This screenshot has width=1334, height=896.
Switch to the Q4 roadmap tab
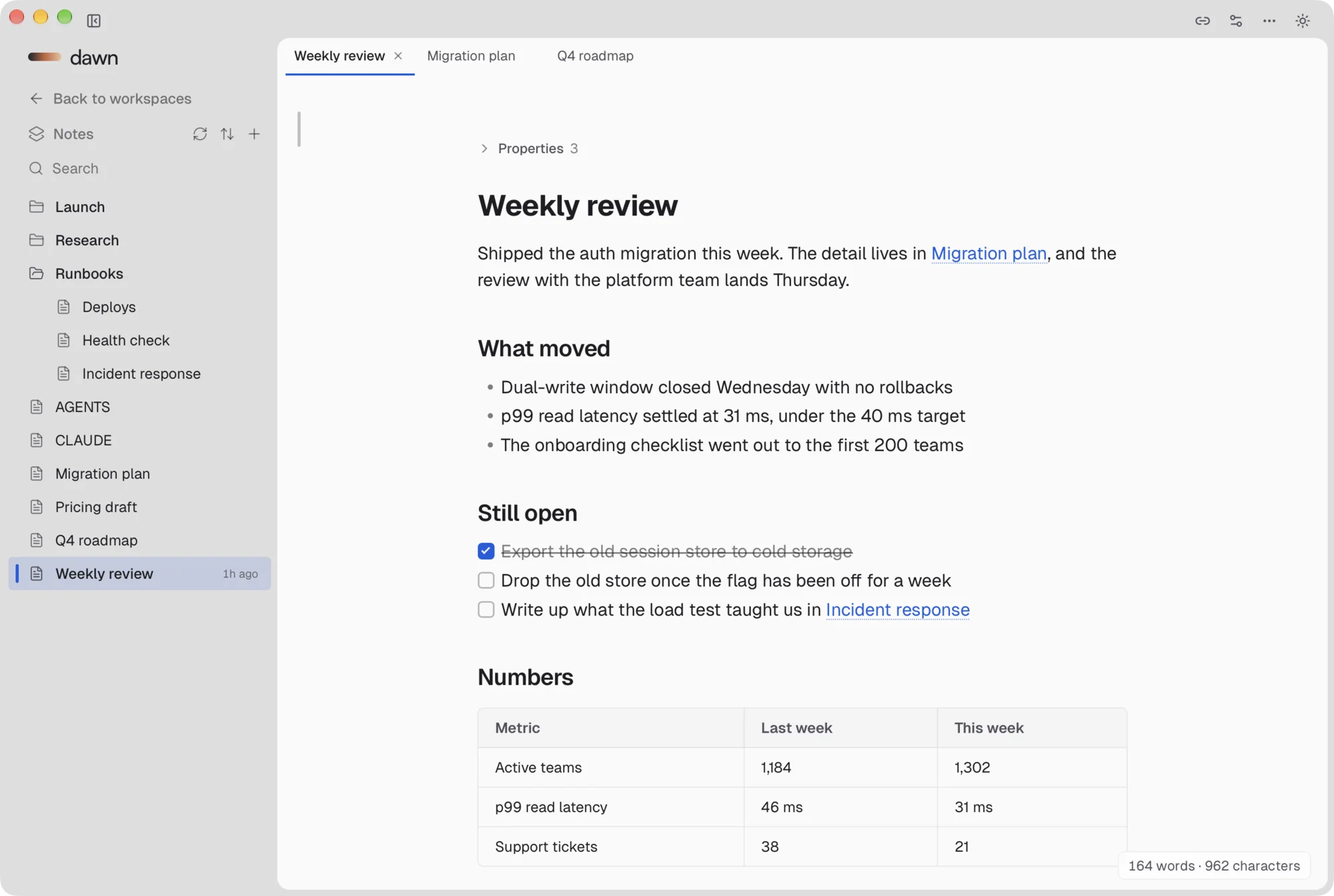point(595,56)
